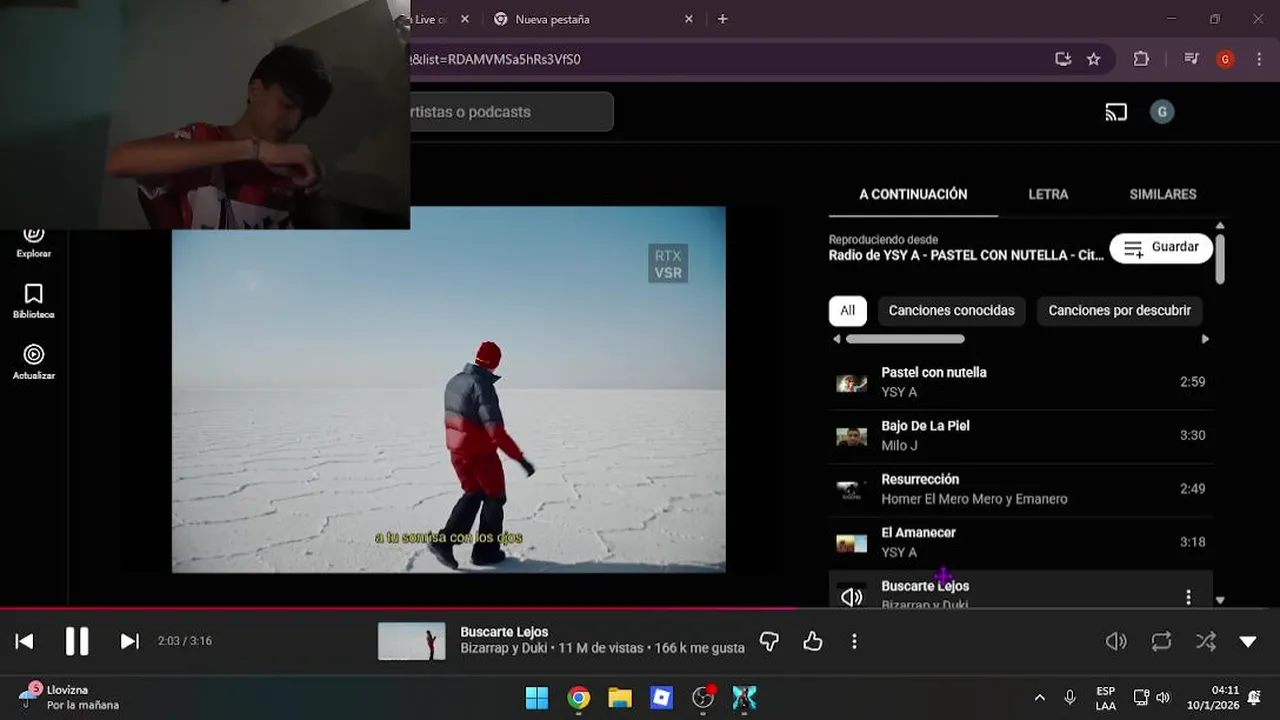Open a new Chrome tab

click(x=723, y=19)
